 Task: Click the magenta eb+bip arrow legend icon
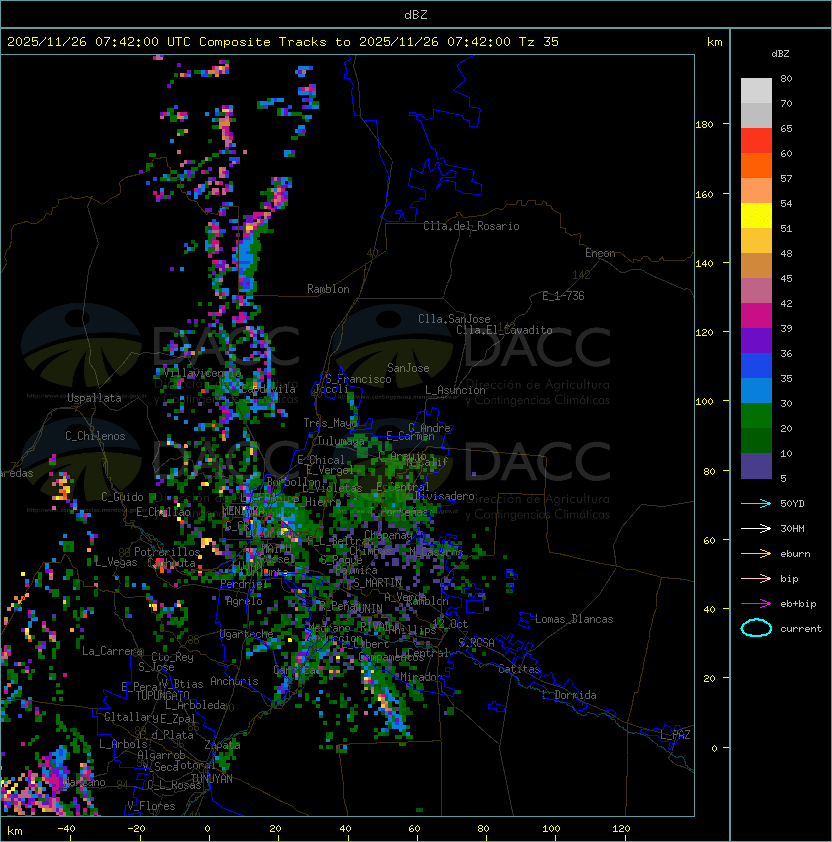756,604
